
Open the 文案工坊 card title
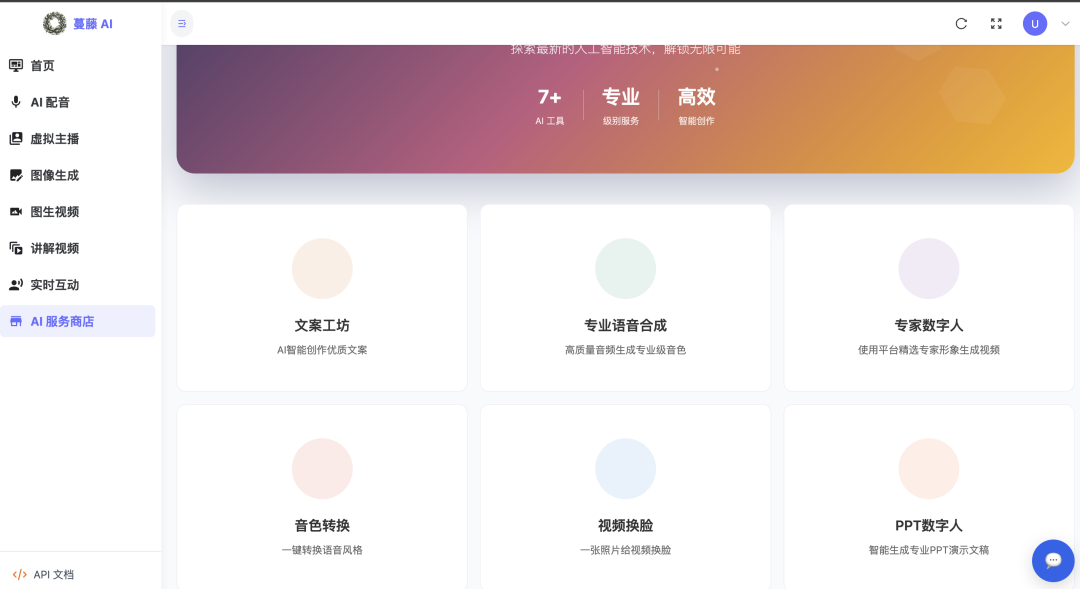click(x=322, y=325)
